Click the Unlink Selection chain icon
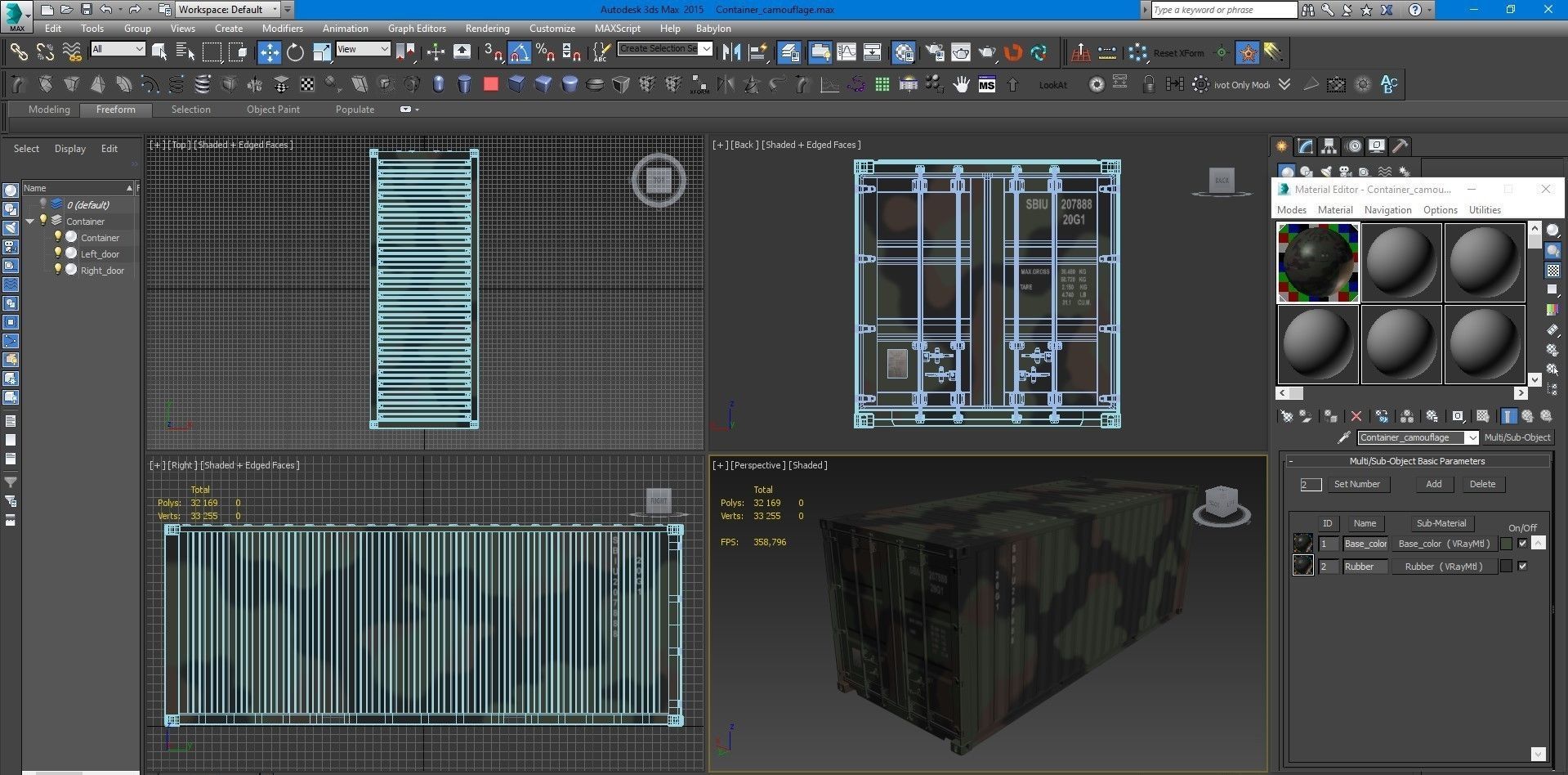 click(x=45, y=53)
